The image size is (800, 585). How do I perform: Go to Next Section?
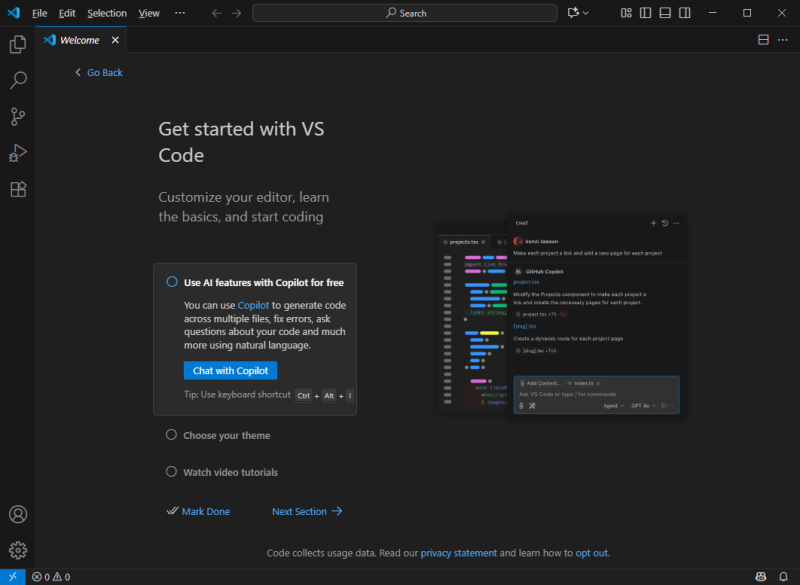(x=307, y=511)
